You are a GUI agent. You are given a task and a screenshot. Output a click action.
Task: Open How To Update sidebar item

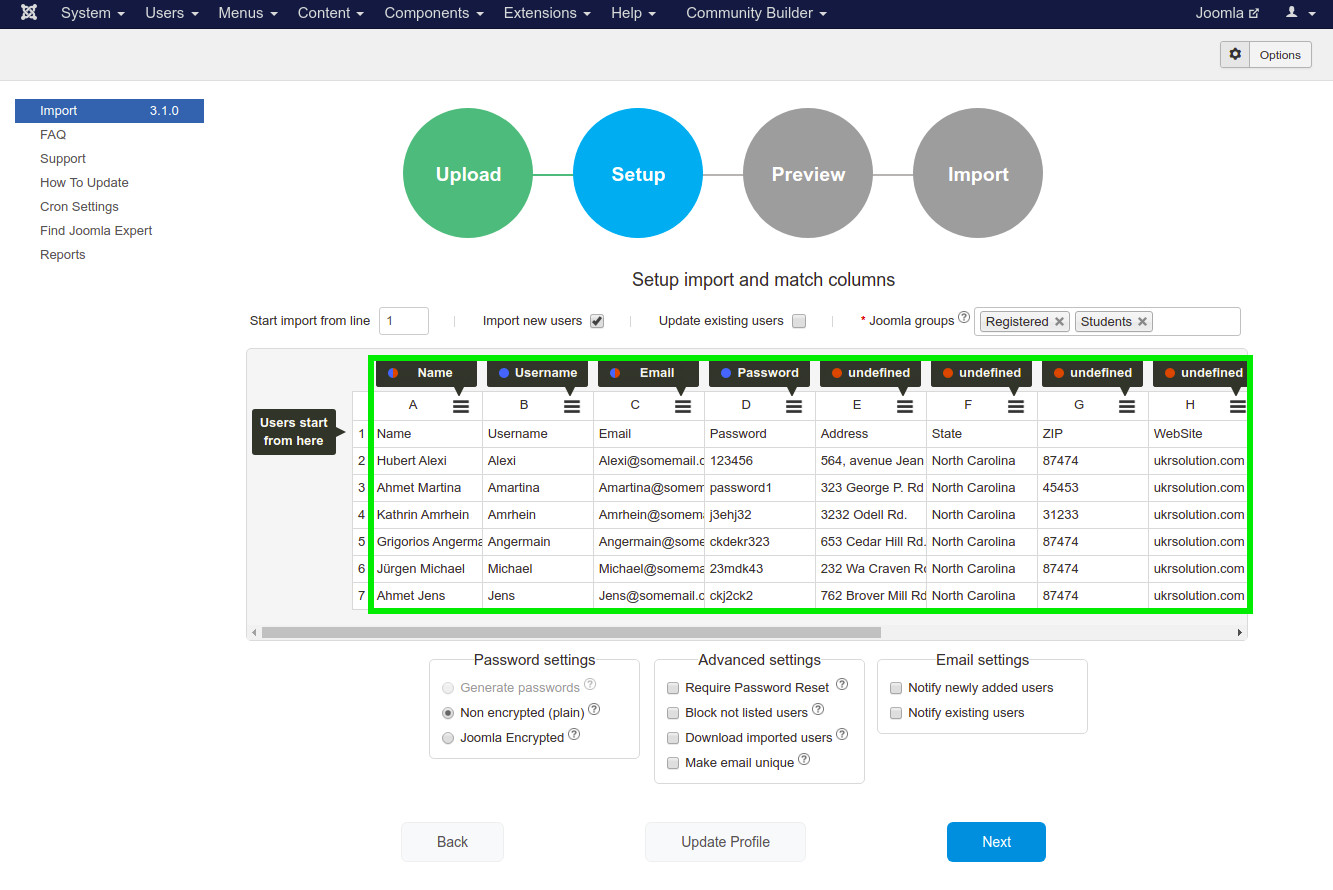pyautogui.click(x=84, y=183)
